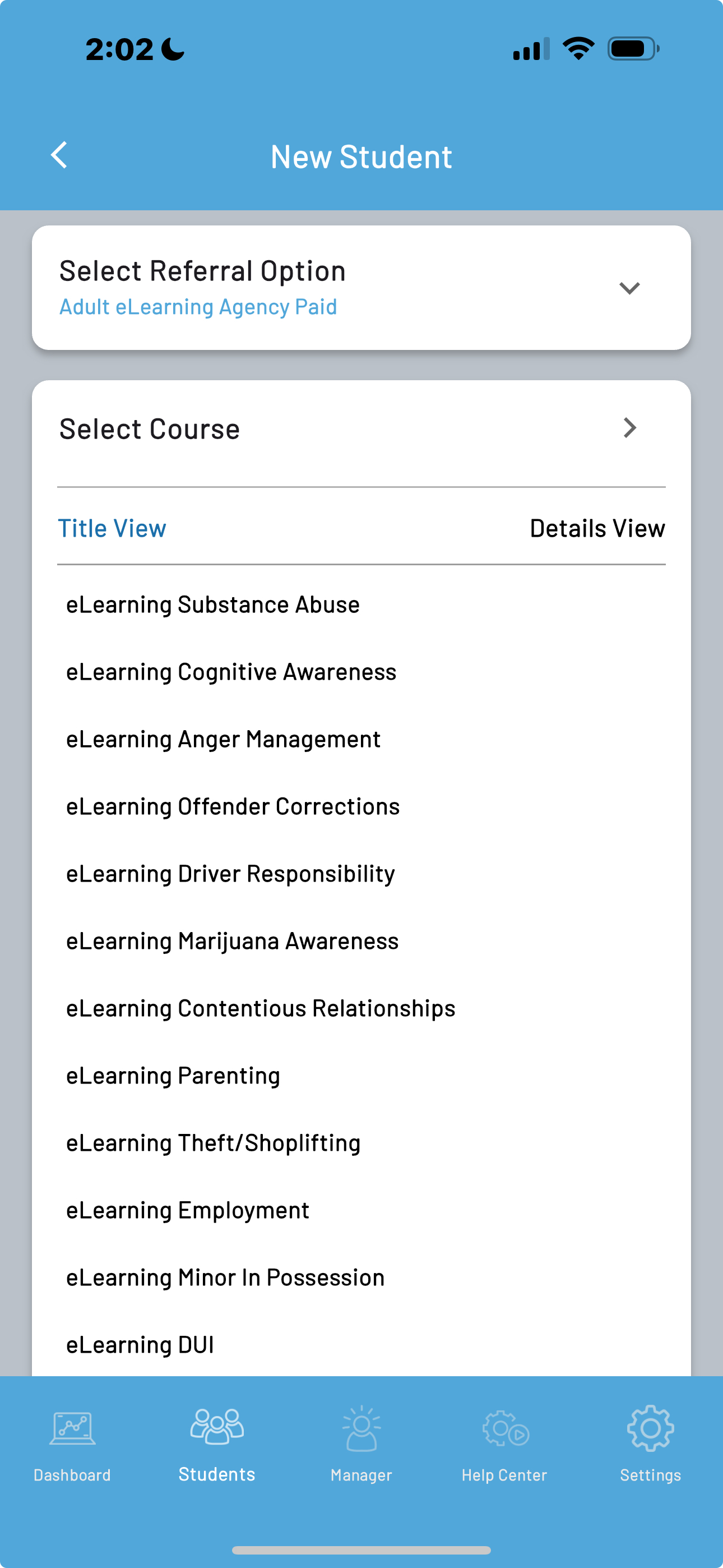
Task: Expand the Select Course chevron
Action: [x=629, y=428]
